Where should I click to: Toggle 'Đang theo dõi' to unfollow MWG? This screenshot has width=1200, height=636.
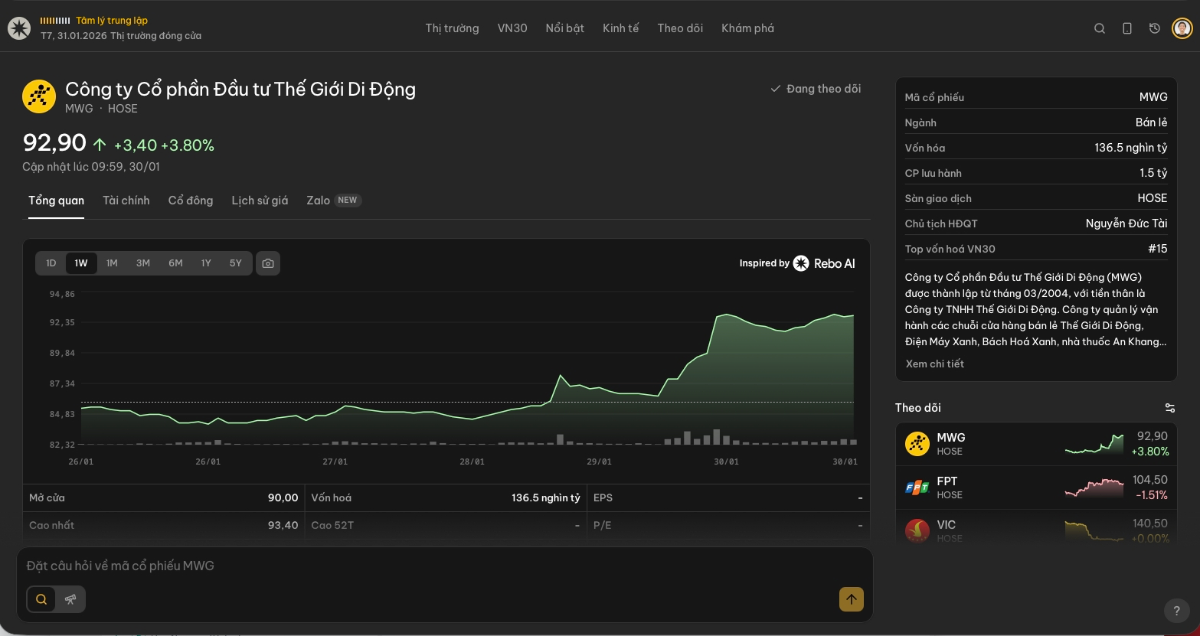[x=815, y=88]
